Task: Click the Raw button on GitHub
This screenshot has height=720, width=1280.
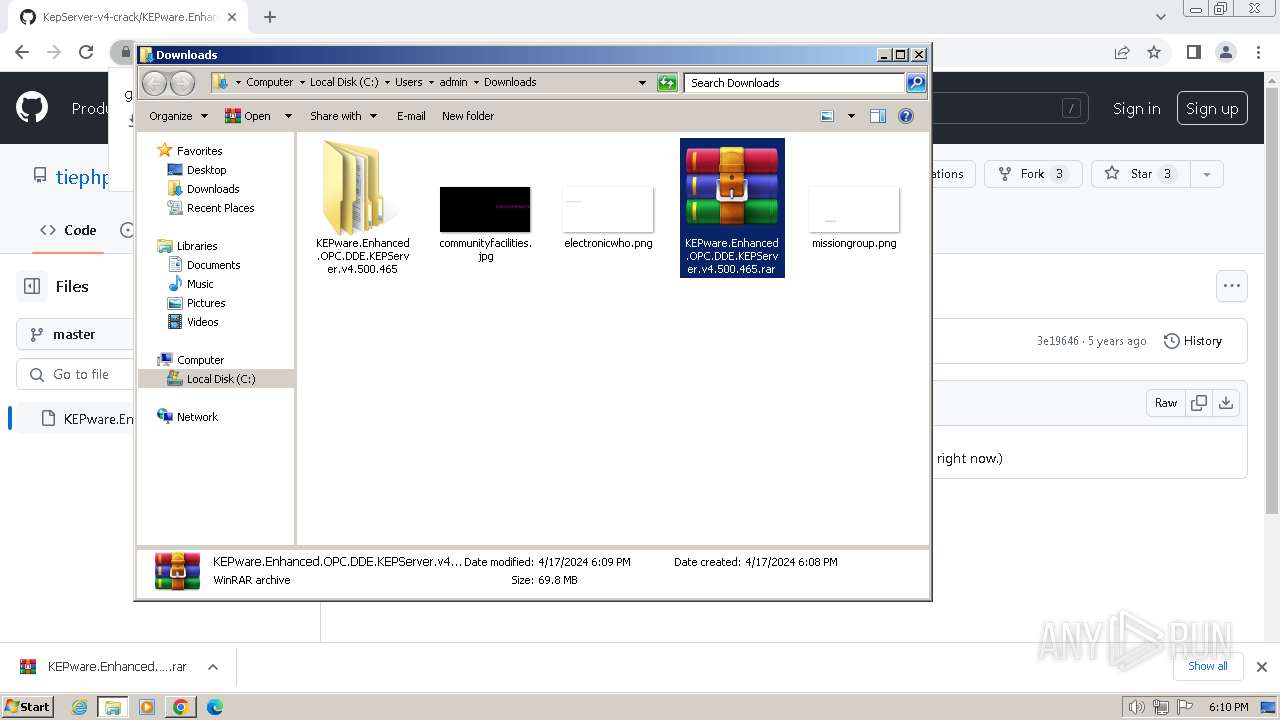Action: point(1166,403)
